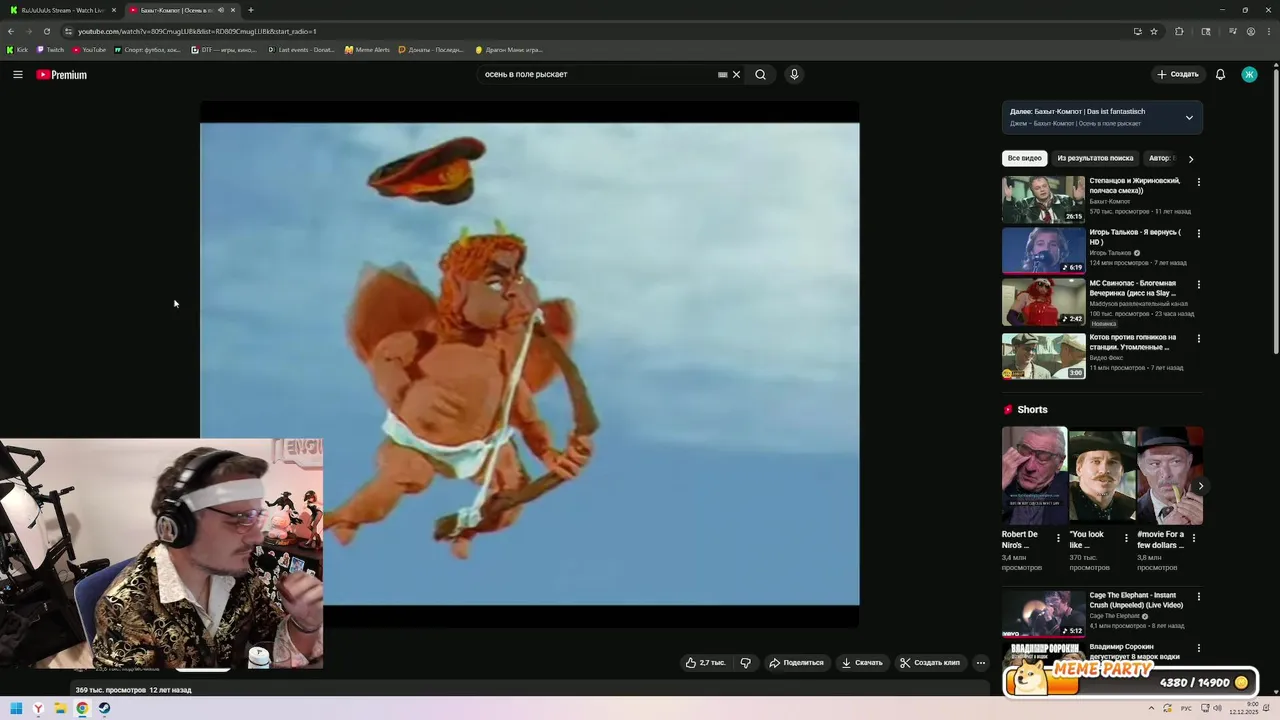Open Steam from the taskbar
The height and width of the screenshot is (720, 1280).
pyautogui.click(x=104, y=708)
